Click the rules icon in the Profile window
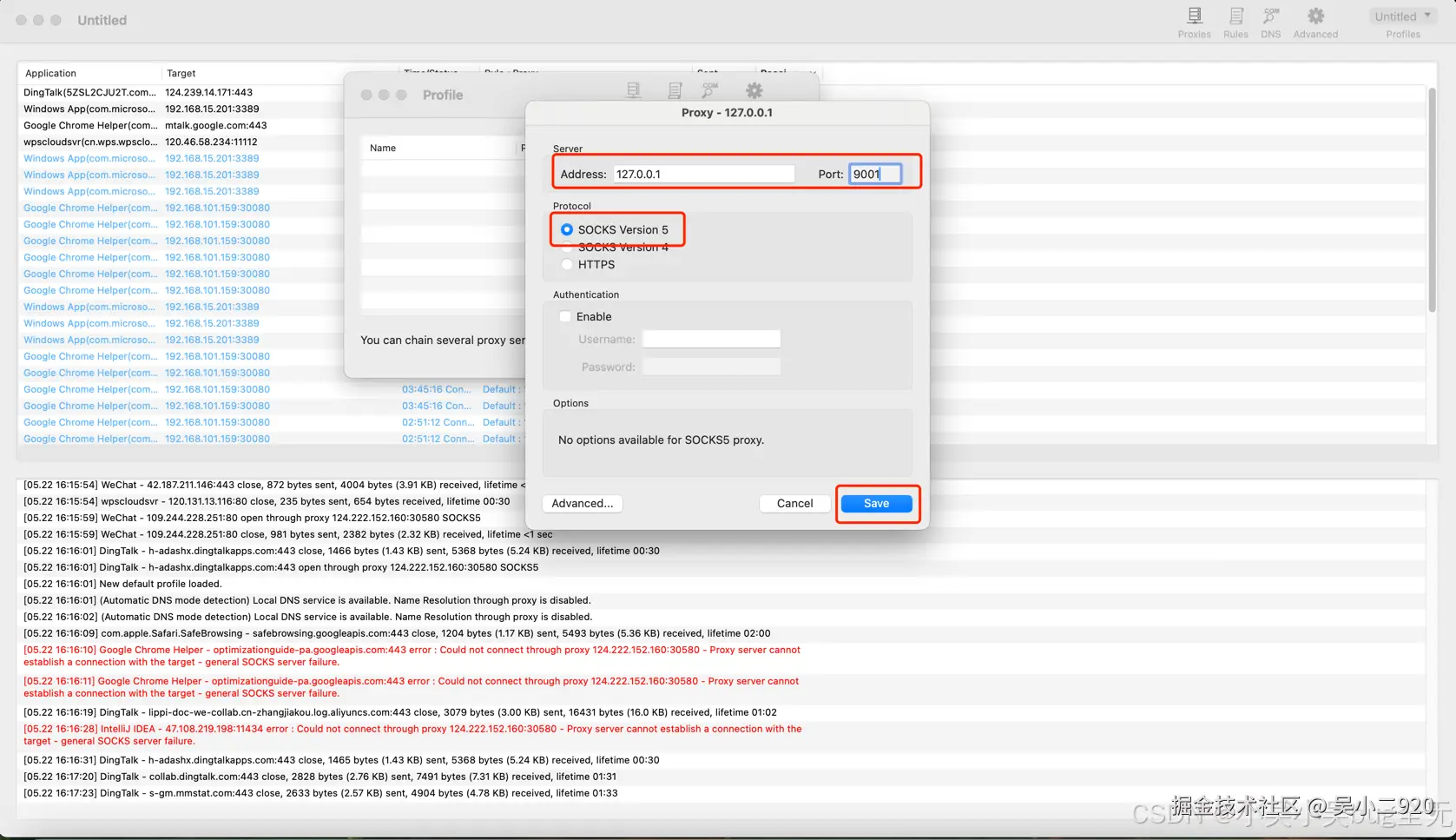Image resolution: width=1456 pixels, height=840 pixels. pos(675,90)
